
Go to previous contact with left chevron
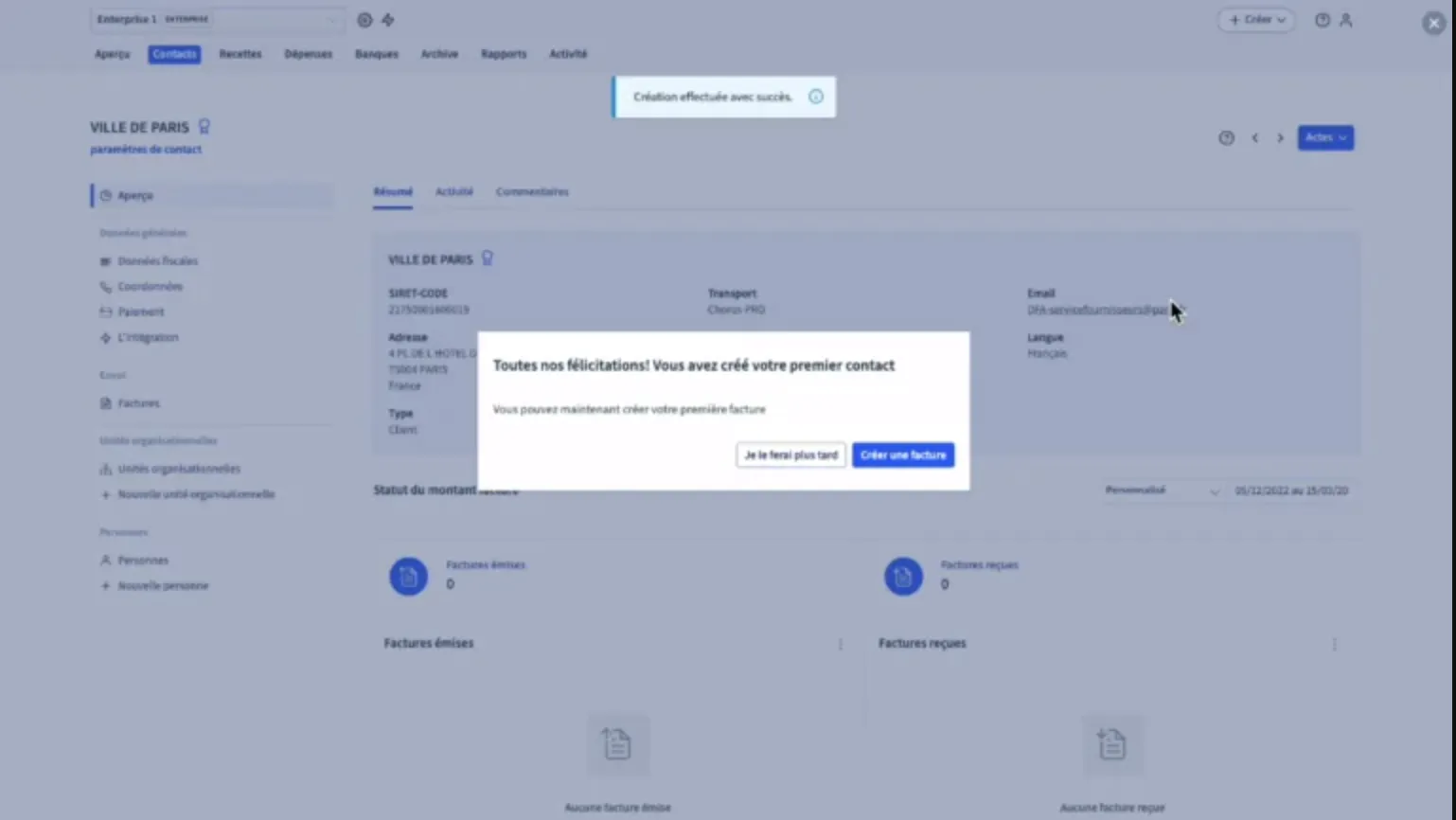click(x=1255, y=138)
